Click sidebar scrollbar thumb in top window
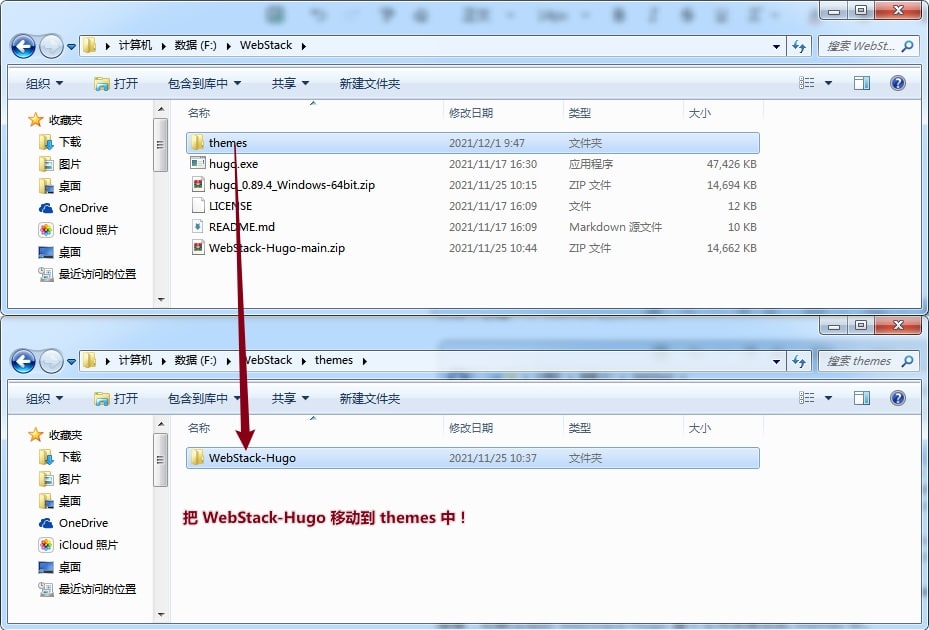The width and height of the screenshot is (929, 630). [160, 145]
